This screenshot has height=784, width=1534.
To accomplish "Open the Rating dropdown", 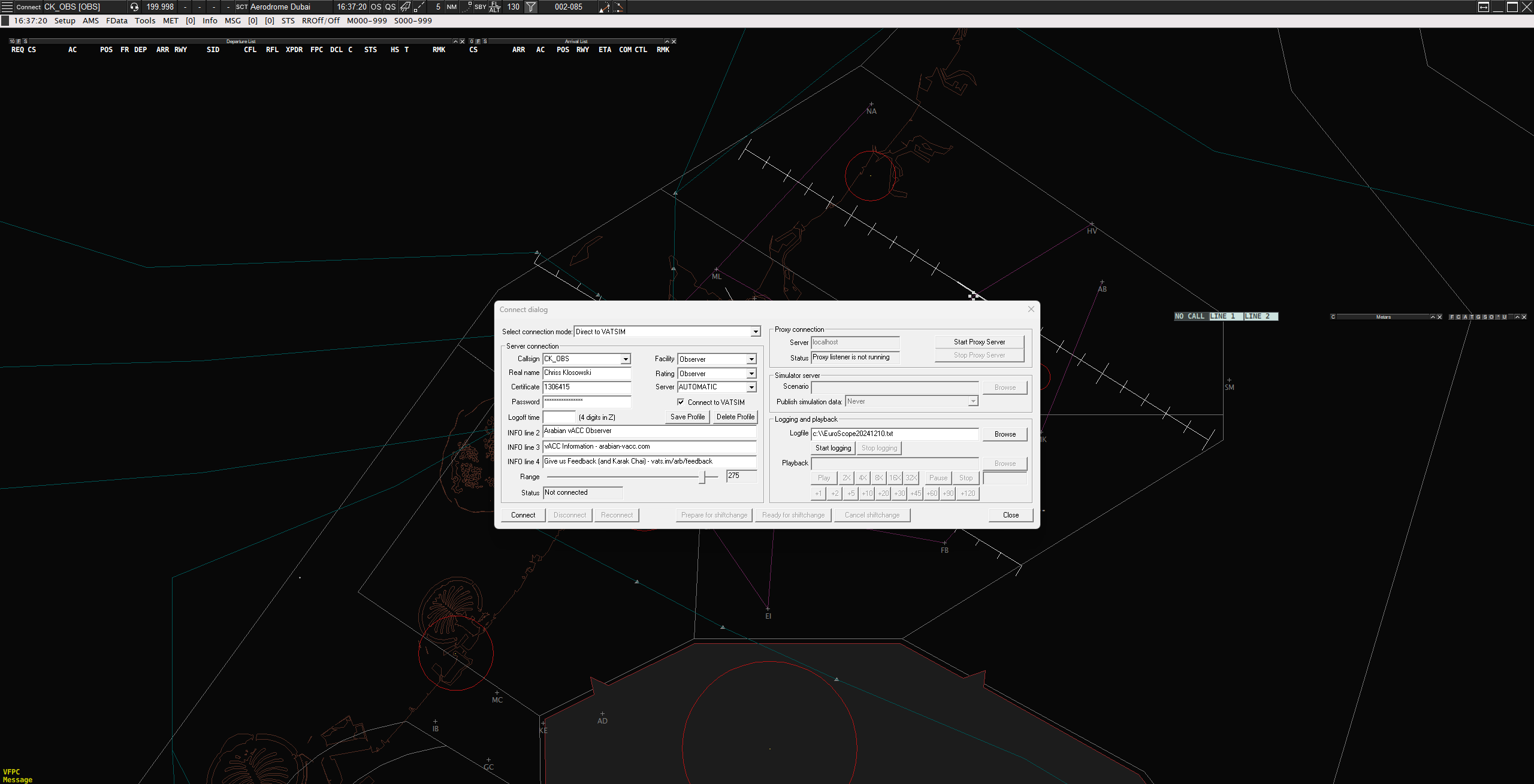I will tap(751, 373).
